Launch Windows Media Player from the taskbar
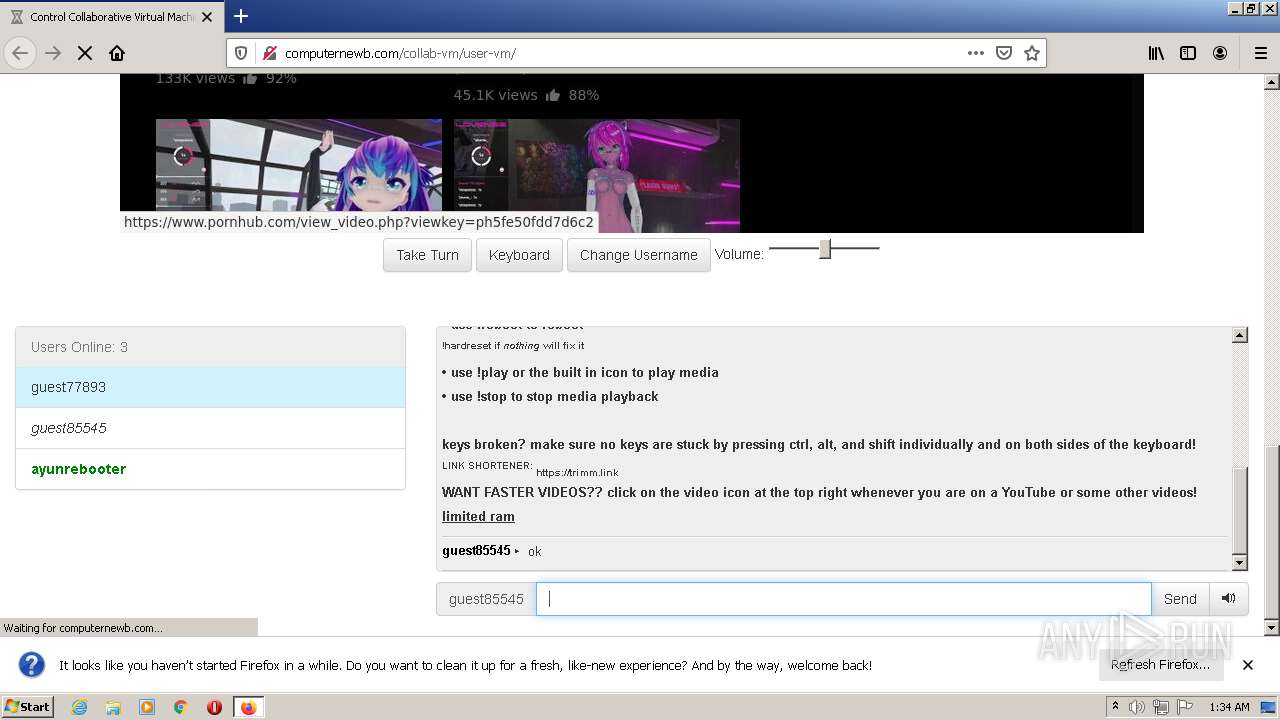The image size is (1280, 720). click(x=147, y=707)
